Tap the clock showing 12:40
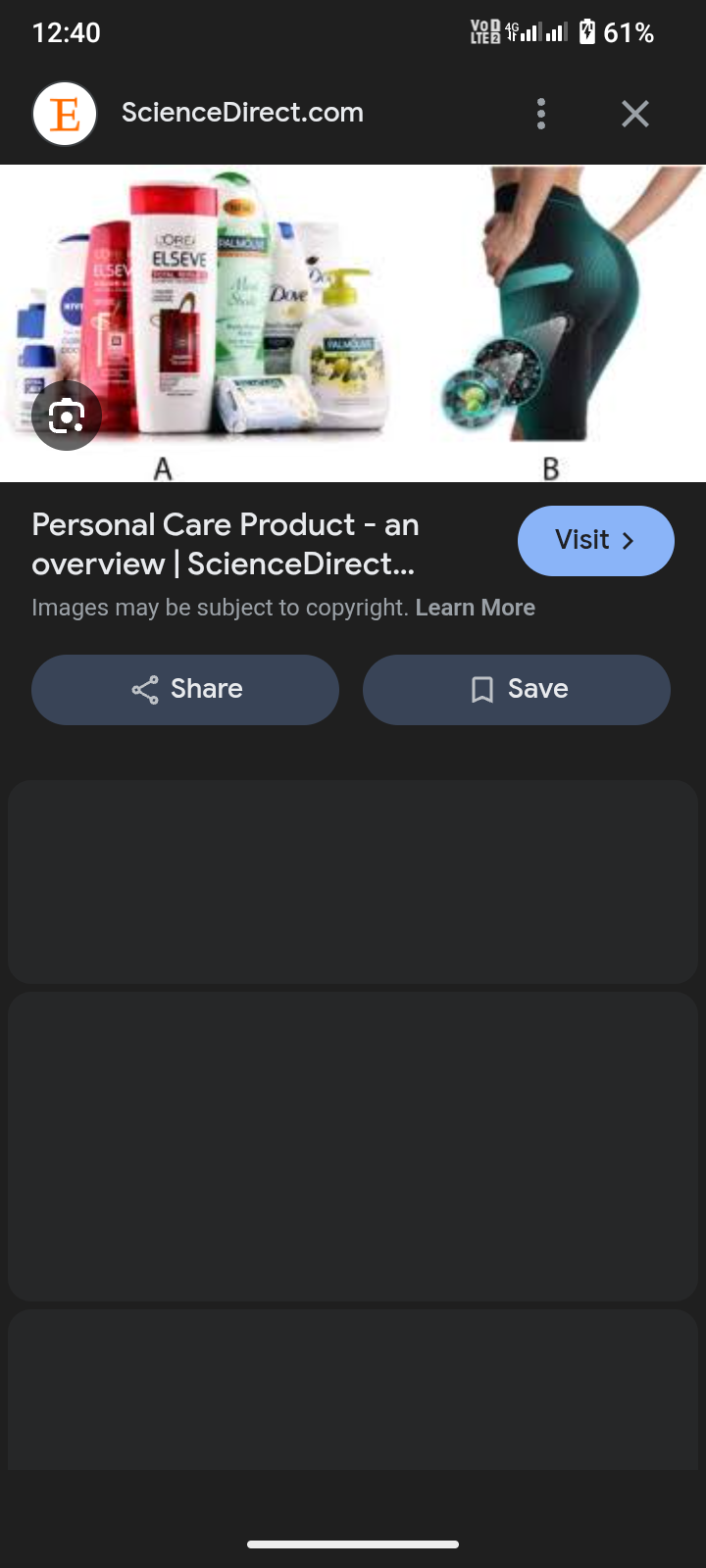Viewport: 706px width, 1568px height. 66,33
